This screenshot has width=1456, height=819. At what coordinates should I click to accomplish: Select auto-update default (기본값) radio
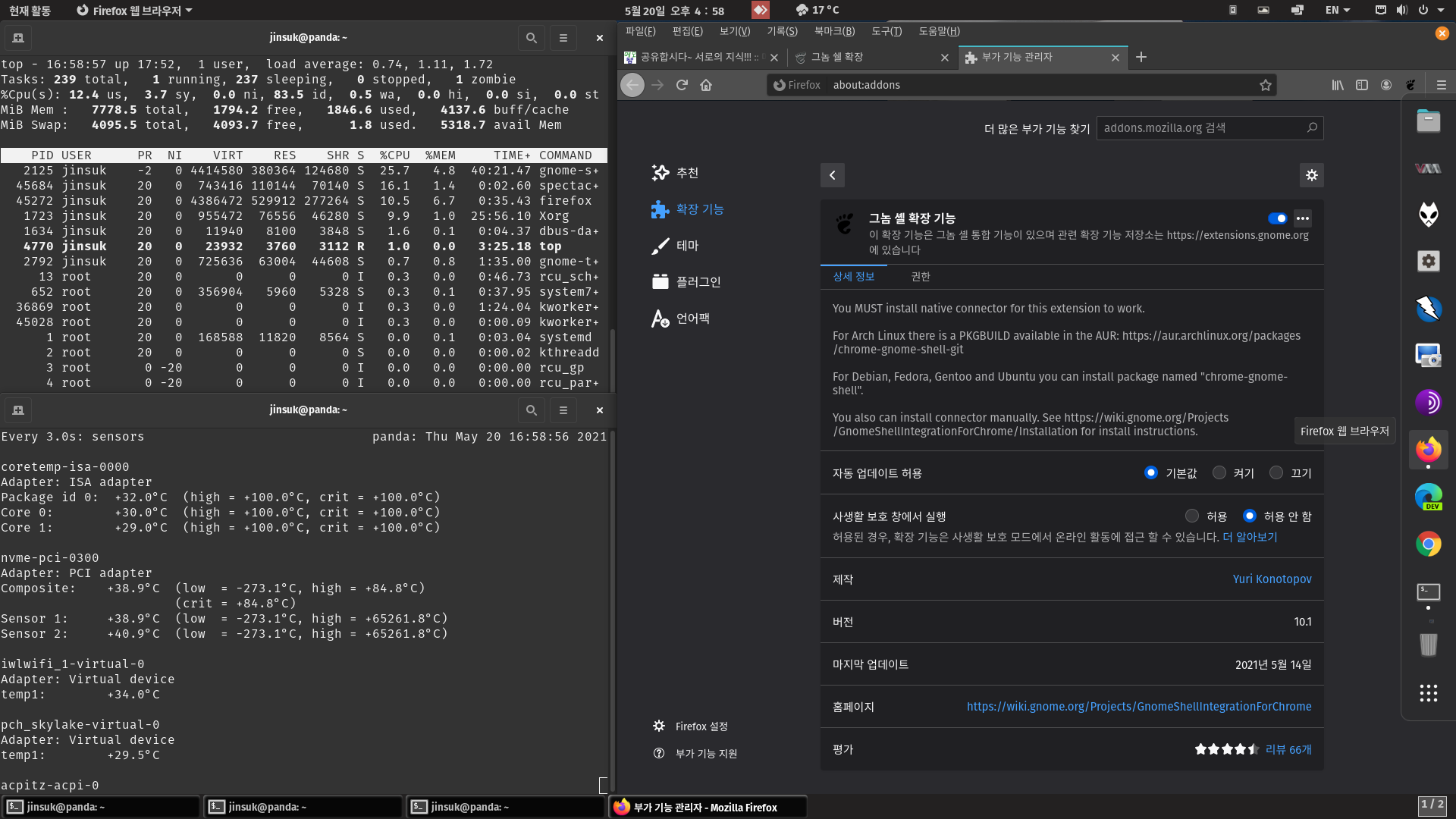1151,472
